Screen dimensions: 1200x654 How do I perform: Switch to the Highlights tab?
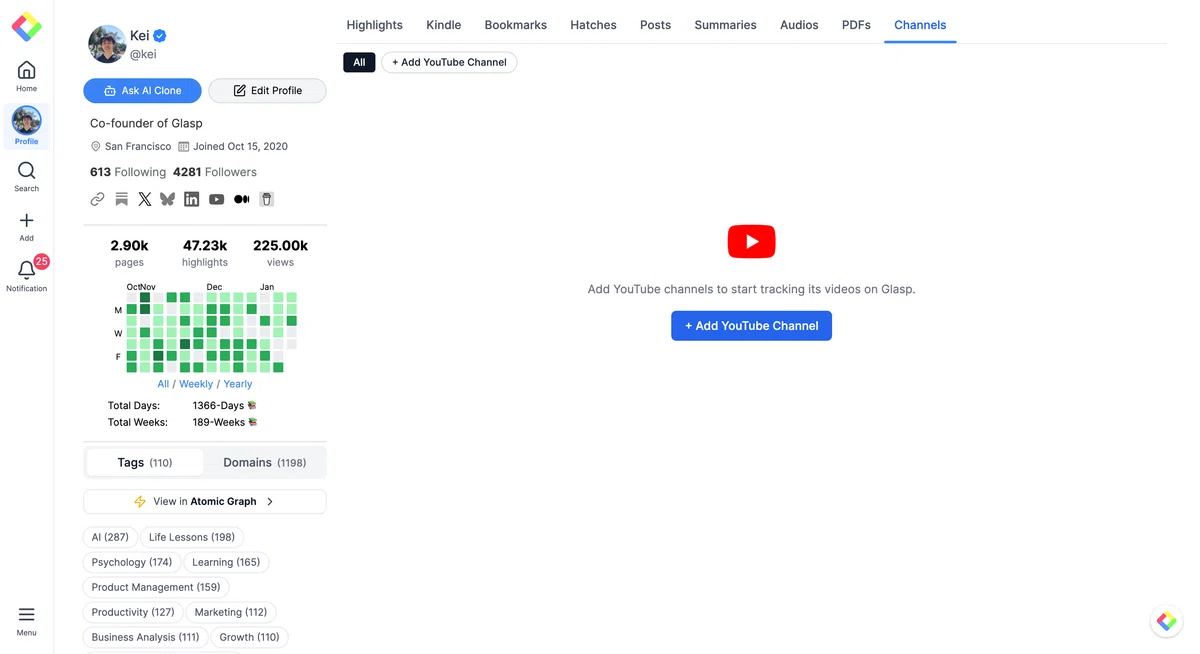click(375, 25)
